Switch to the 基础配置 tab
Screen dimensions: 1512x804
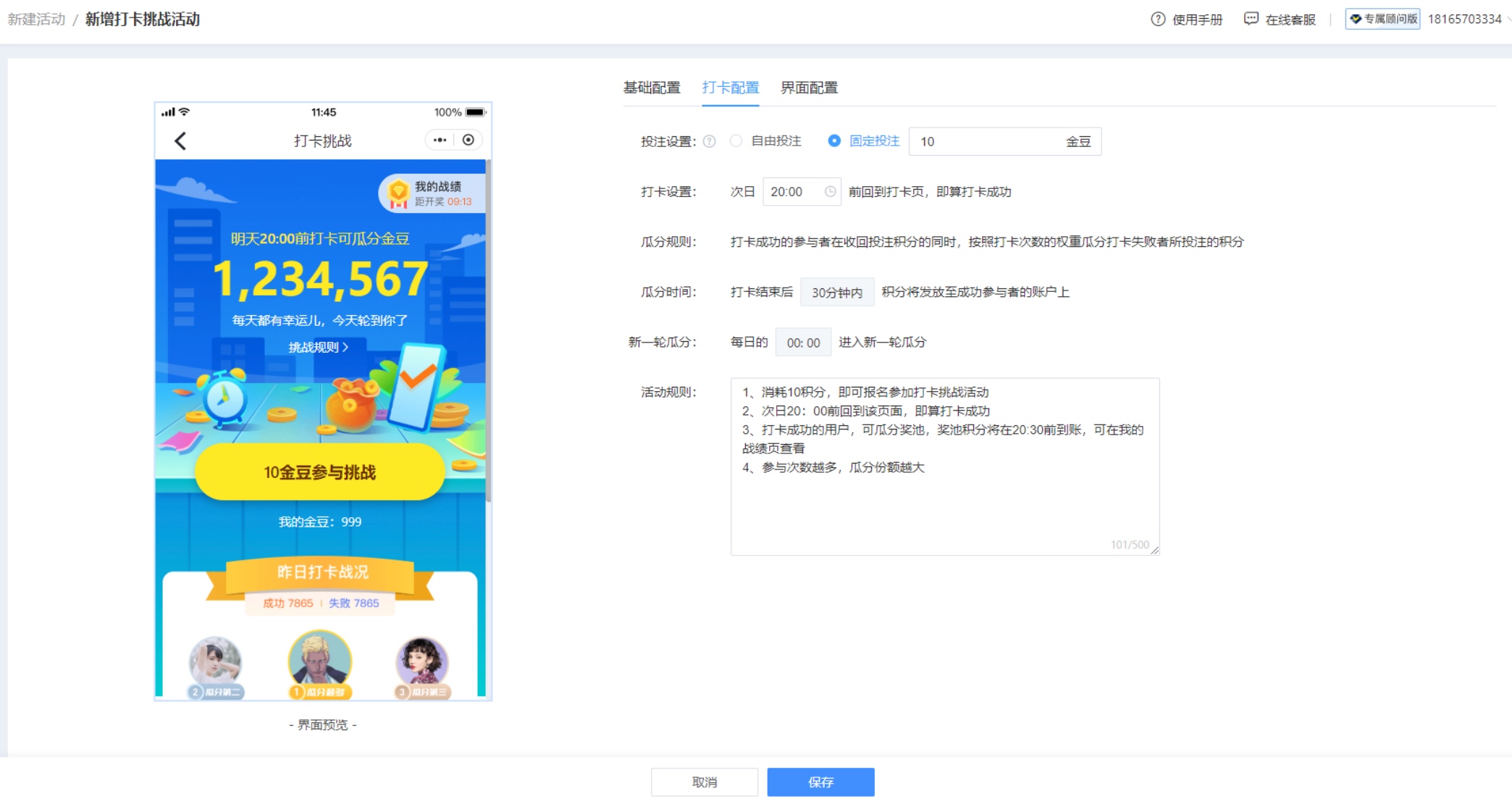[652, 88]
